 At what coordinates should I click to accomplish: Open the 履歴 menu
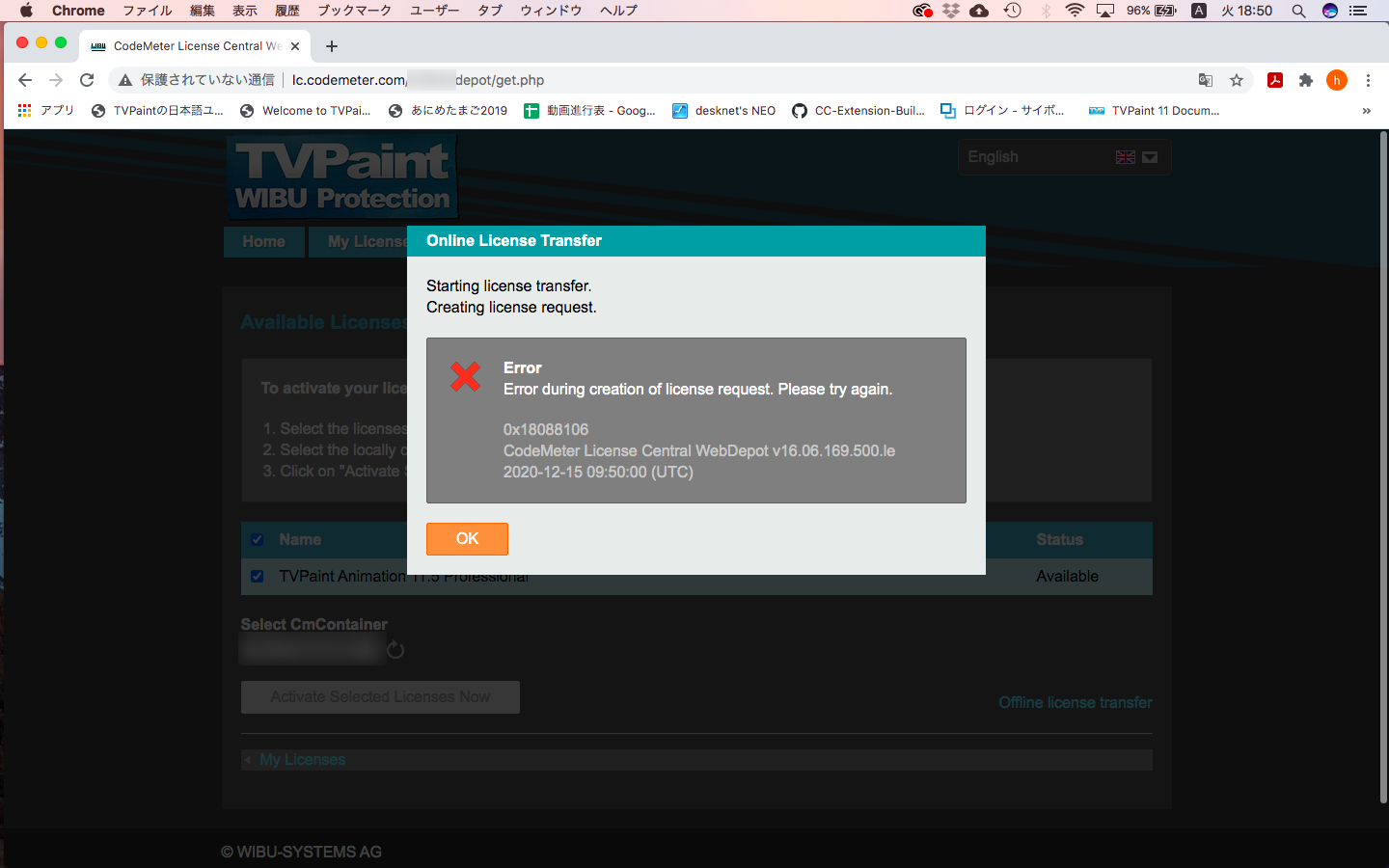(287, 11)
